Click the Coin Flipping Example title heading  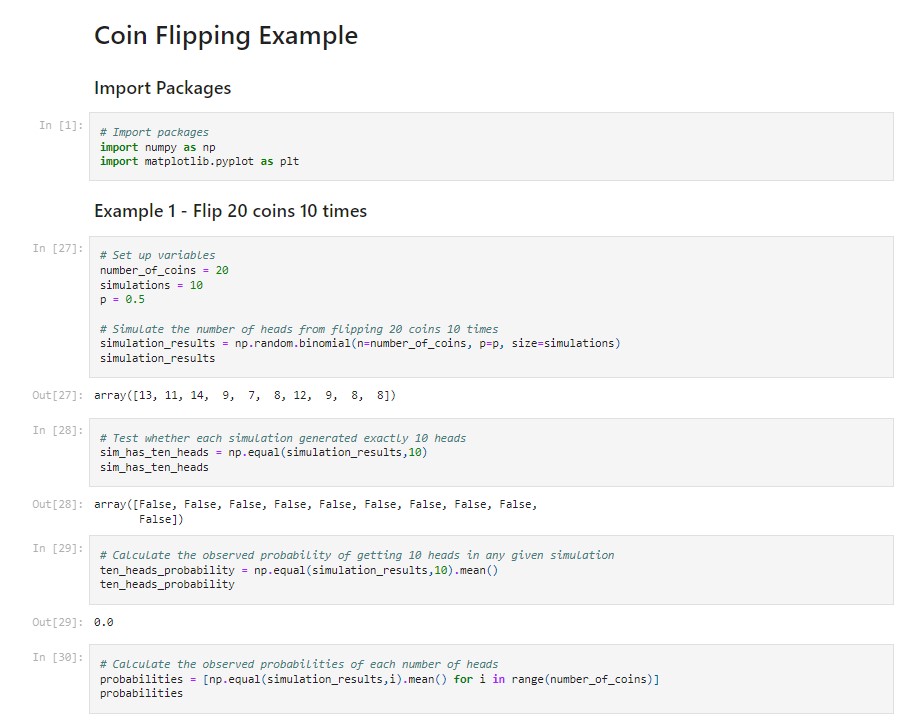point(225,36)
